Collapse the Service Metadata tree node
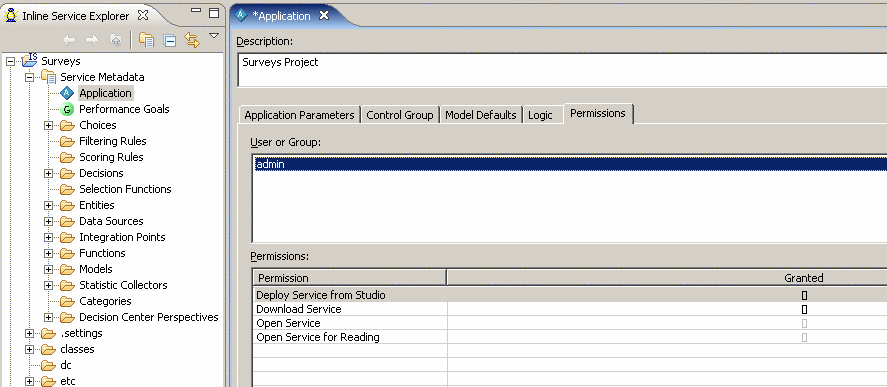 29,77
